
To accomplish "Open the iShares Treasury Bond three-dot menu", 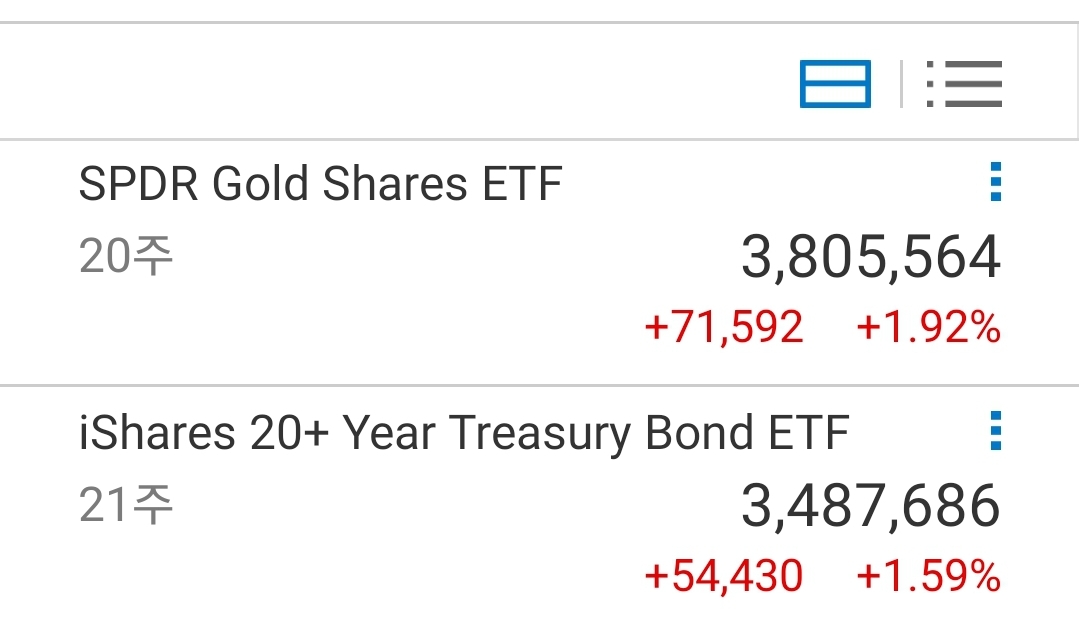I will [994, 432].
